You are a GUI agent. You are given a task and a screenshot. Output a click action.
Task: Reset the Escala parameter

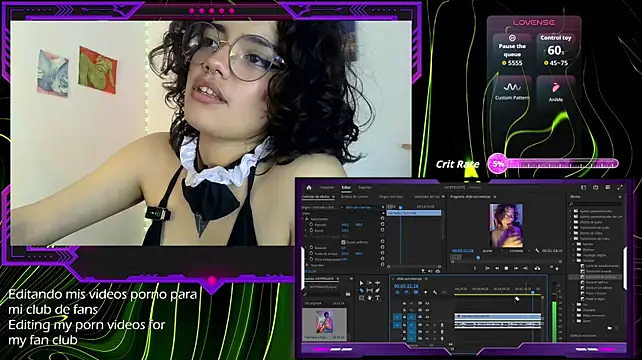383,230
